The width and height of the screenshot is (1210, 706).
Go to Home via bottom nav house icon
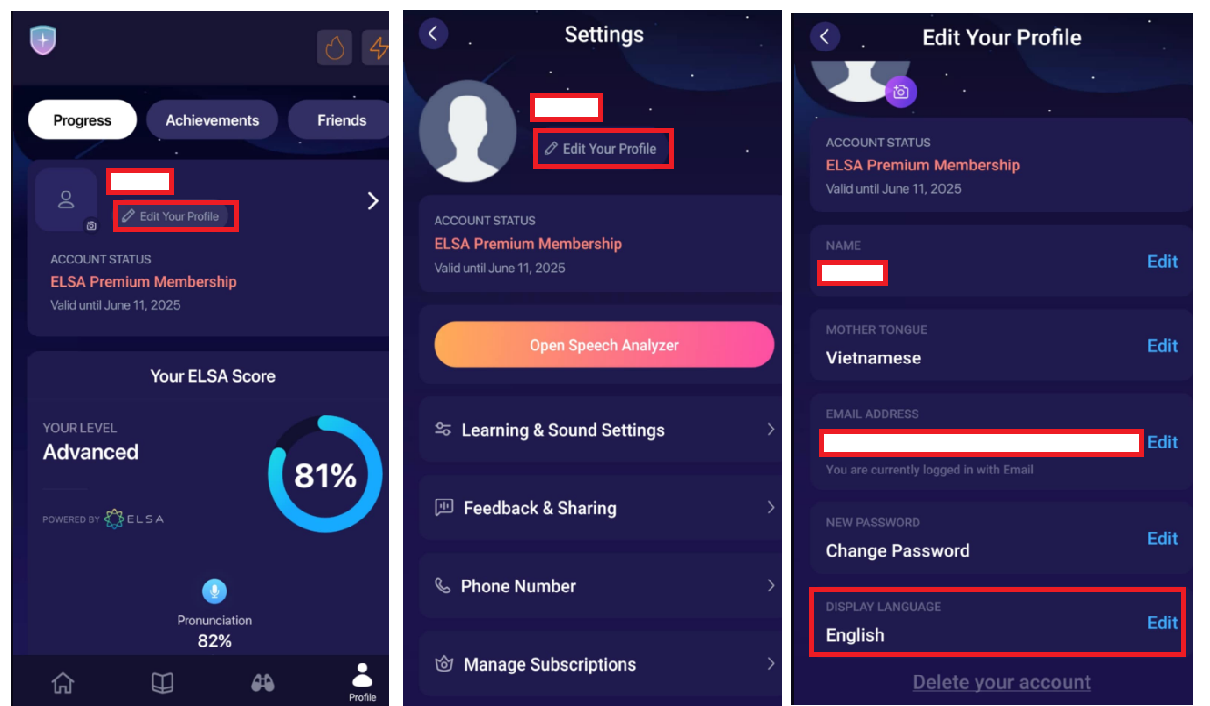coord(62,683)
